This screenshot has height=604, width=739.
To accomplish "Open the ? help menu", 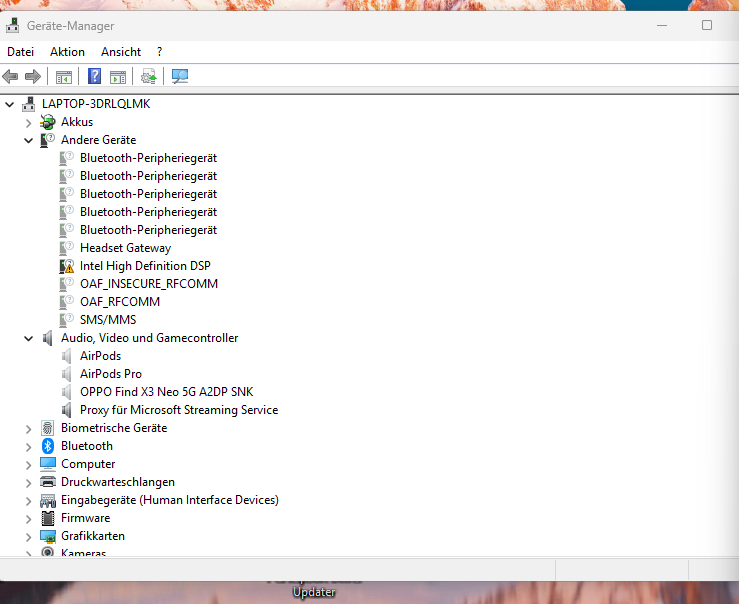I will (159, 52).
